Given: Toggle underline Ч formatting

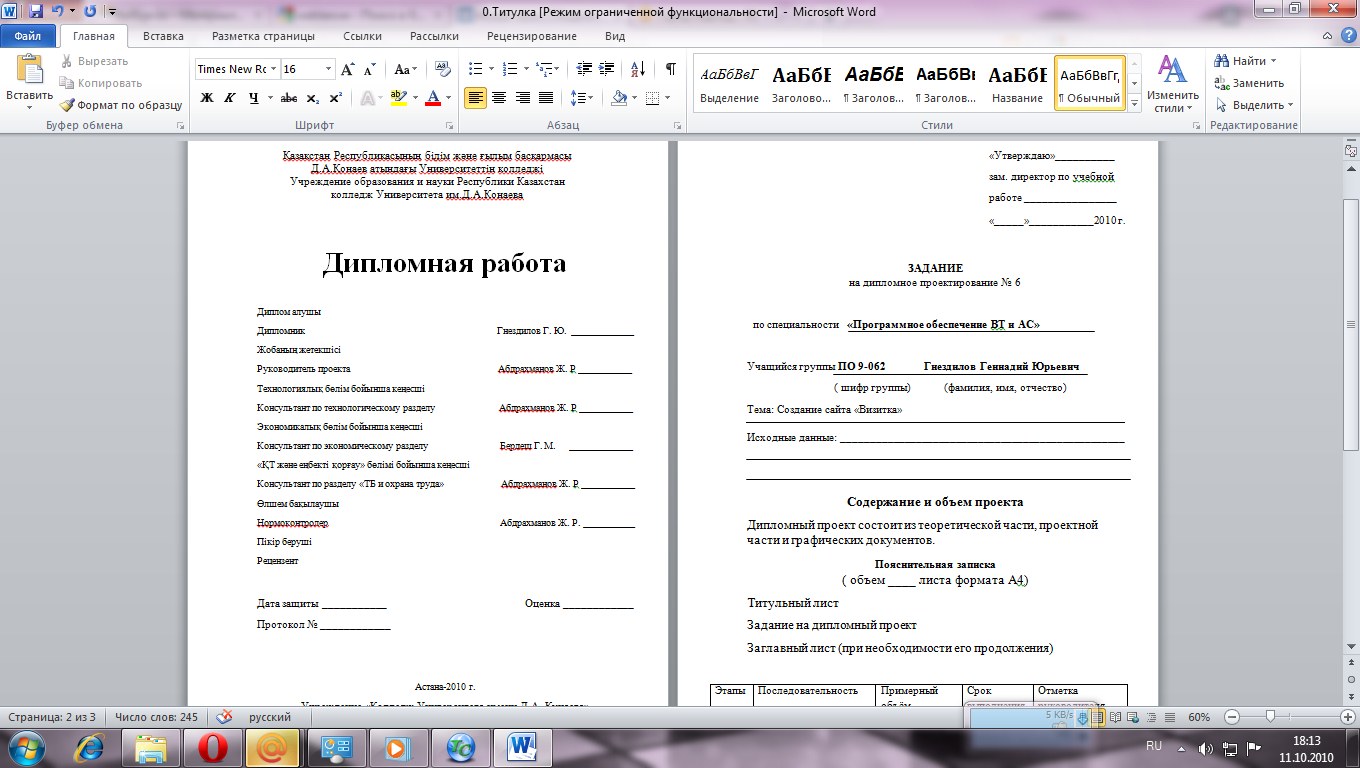Looking at the screenshot, I should point(254,98).
